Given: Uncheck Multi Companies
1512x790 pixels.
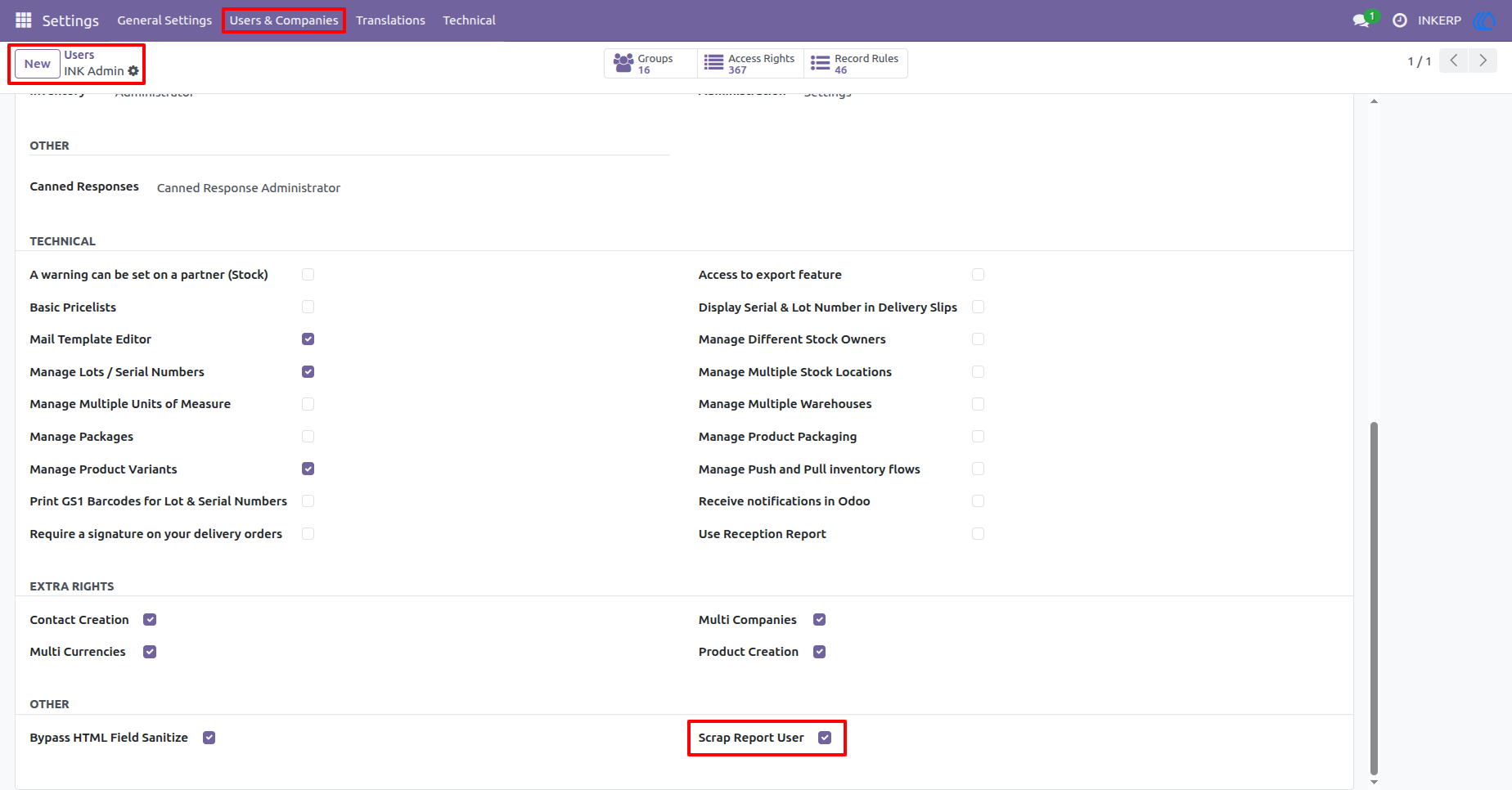Looking at the screenshot, I should 819,620.
